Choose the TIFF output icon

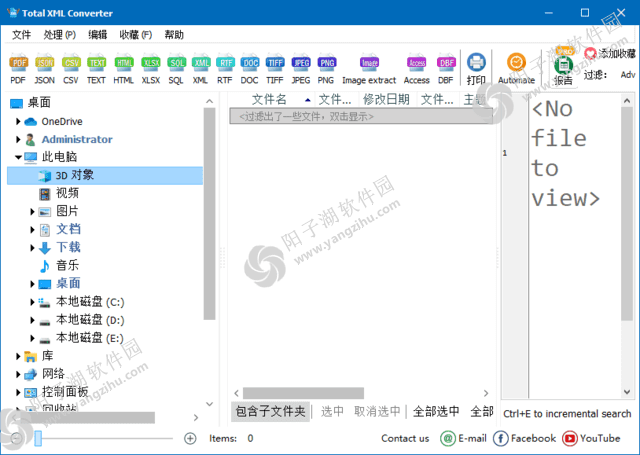pyautogui.click(x=275, y=69)
